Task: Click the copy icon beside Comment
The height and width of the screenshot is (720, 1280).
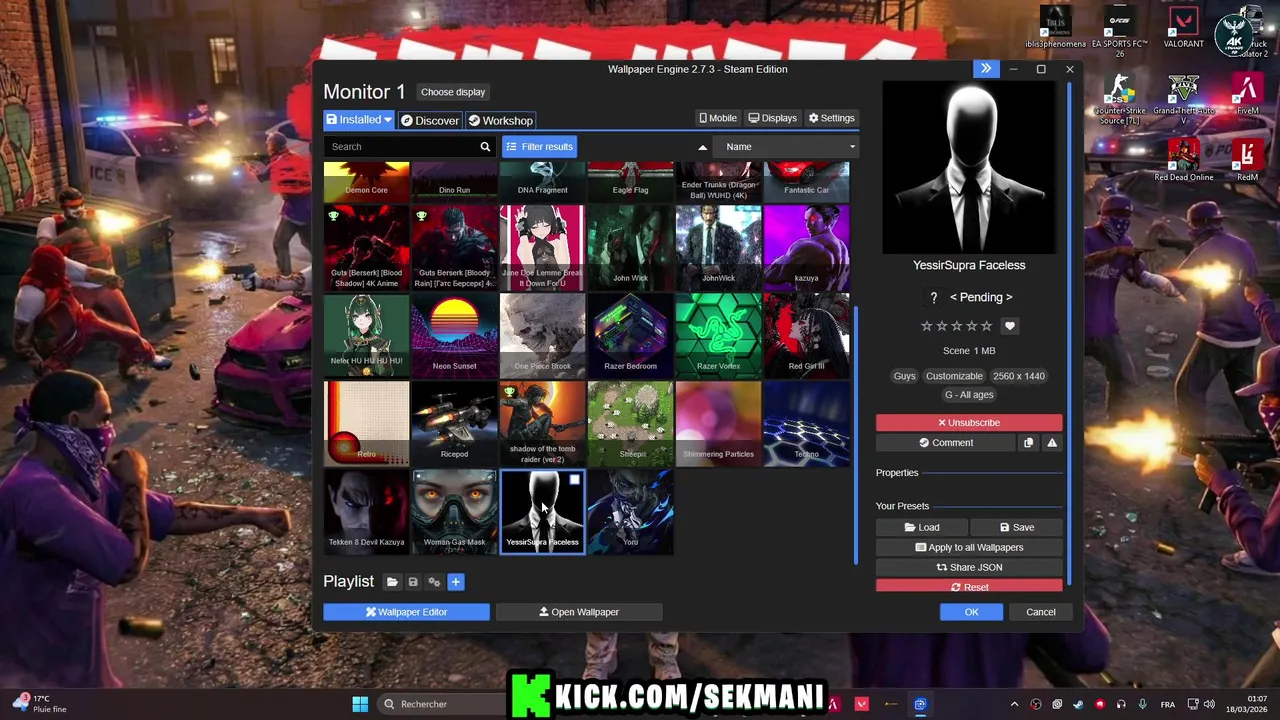Action: [x=1028, y=443]
